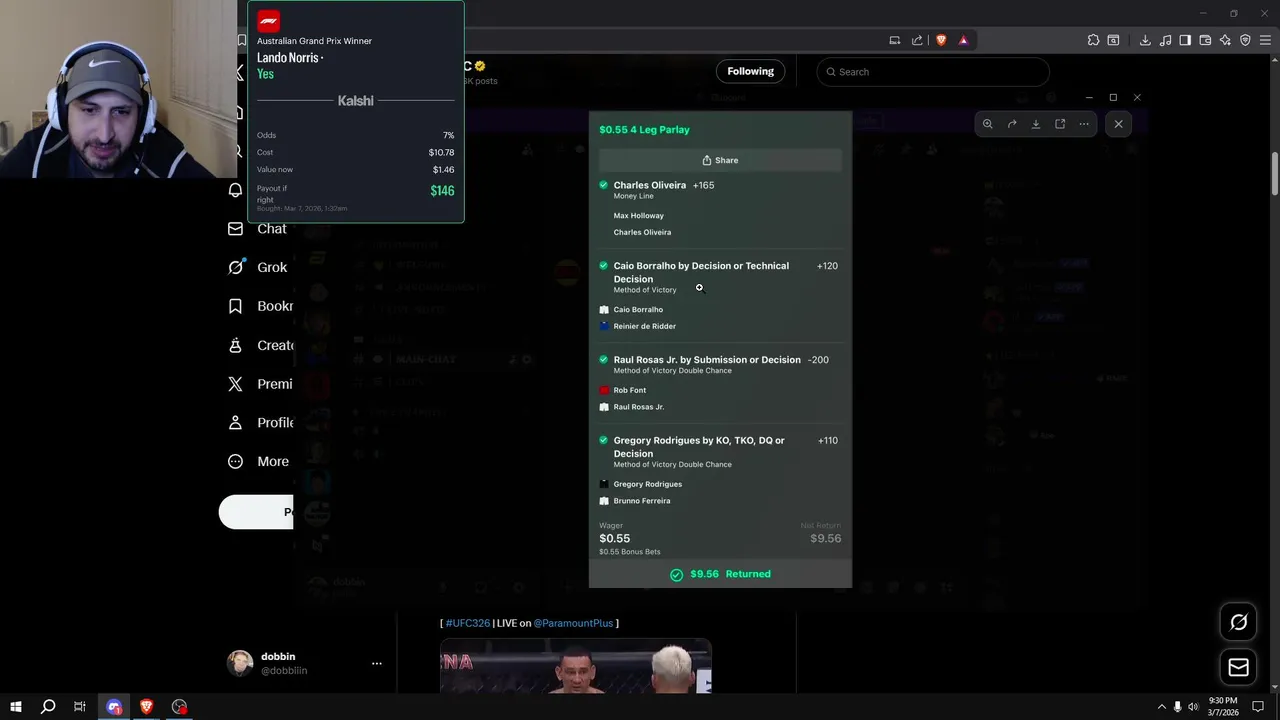Download the image from the viewer toolbar
The image size is (1280, 720).
click(x=1036, y=124)
